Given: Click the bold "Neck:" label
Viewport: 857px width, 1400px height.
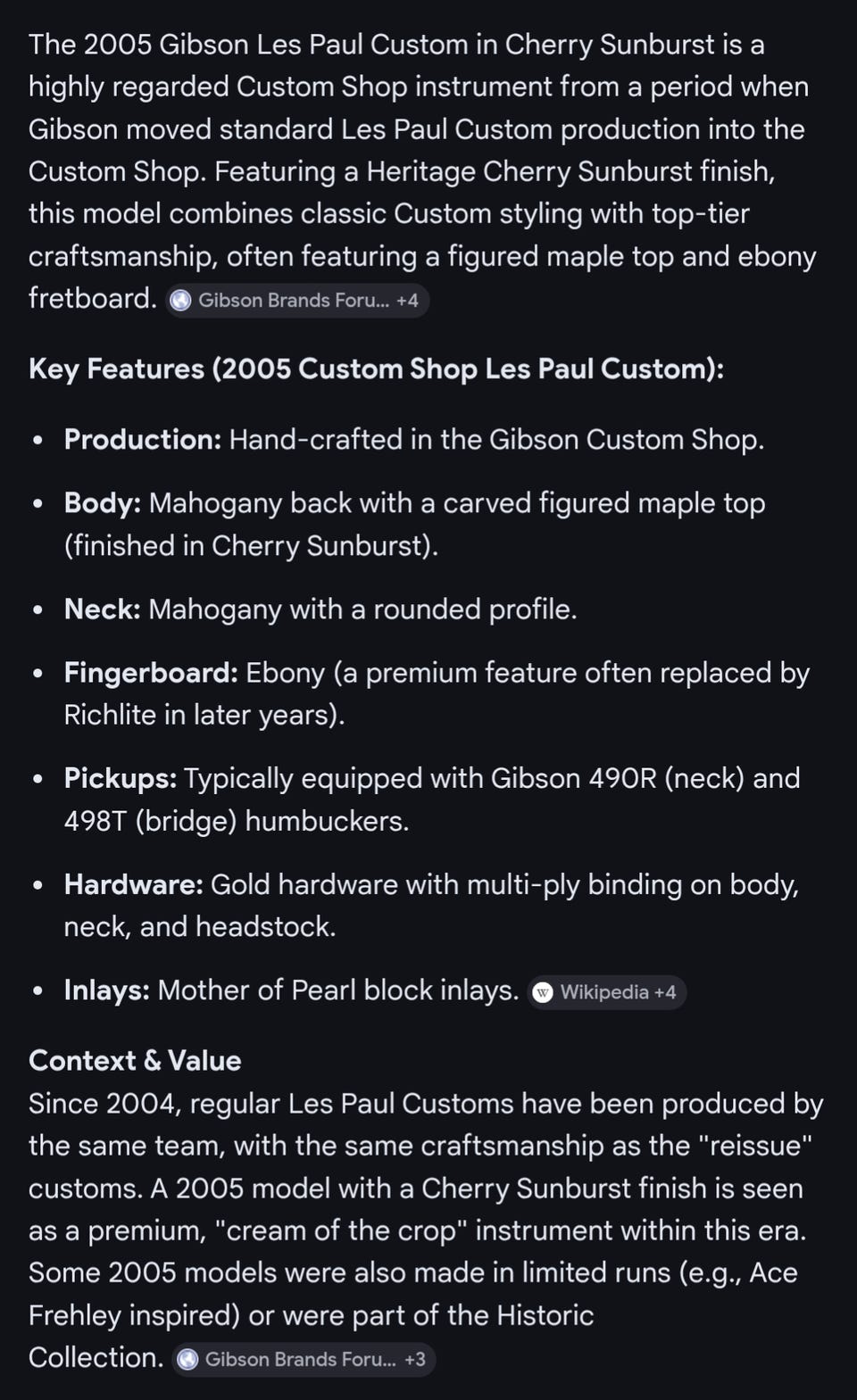Looking at the screenshot, I should pos(103,609).
